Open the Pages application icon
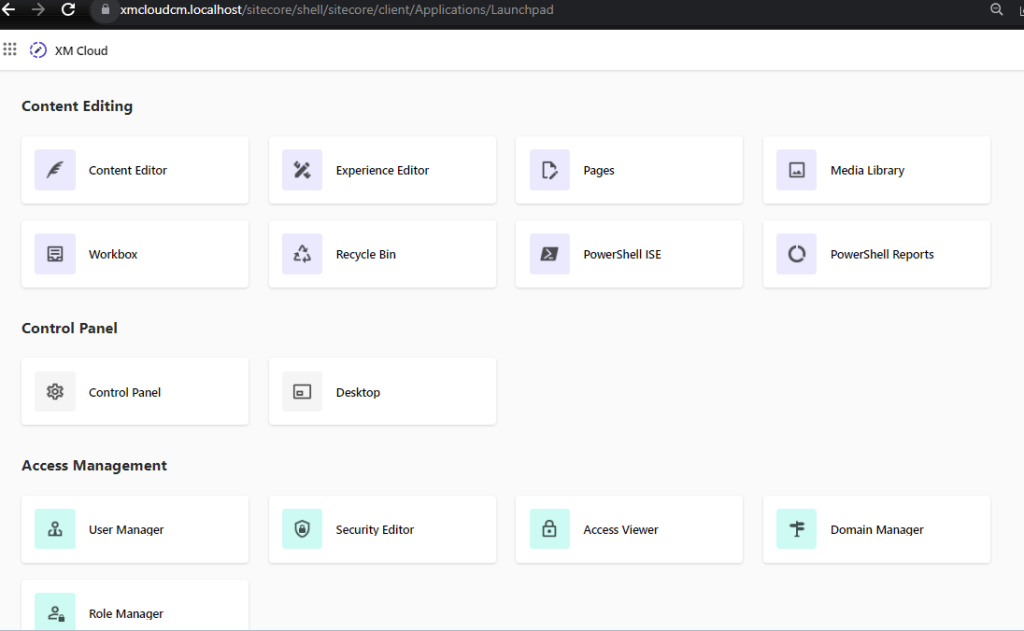 [549, 170]
